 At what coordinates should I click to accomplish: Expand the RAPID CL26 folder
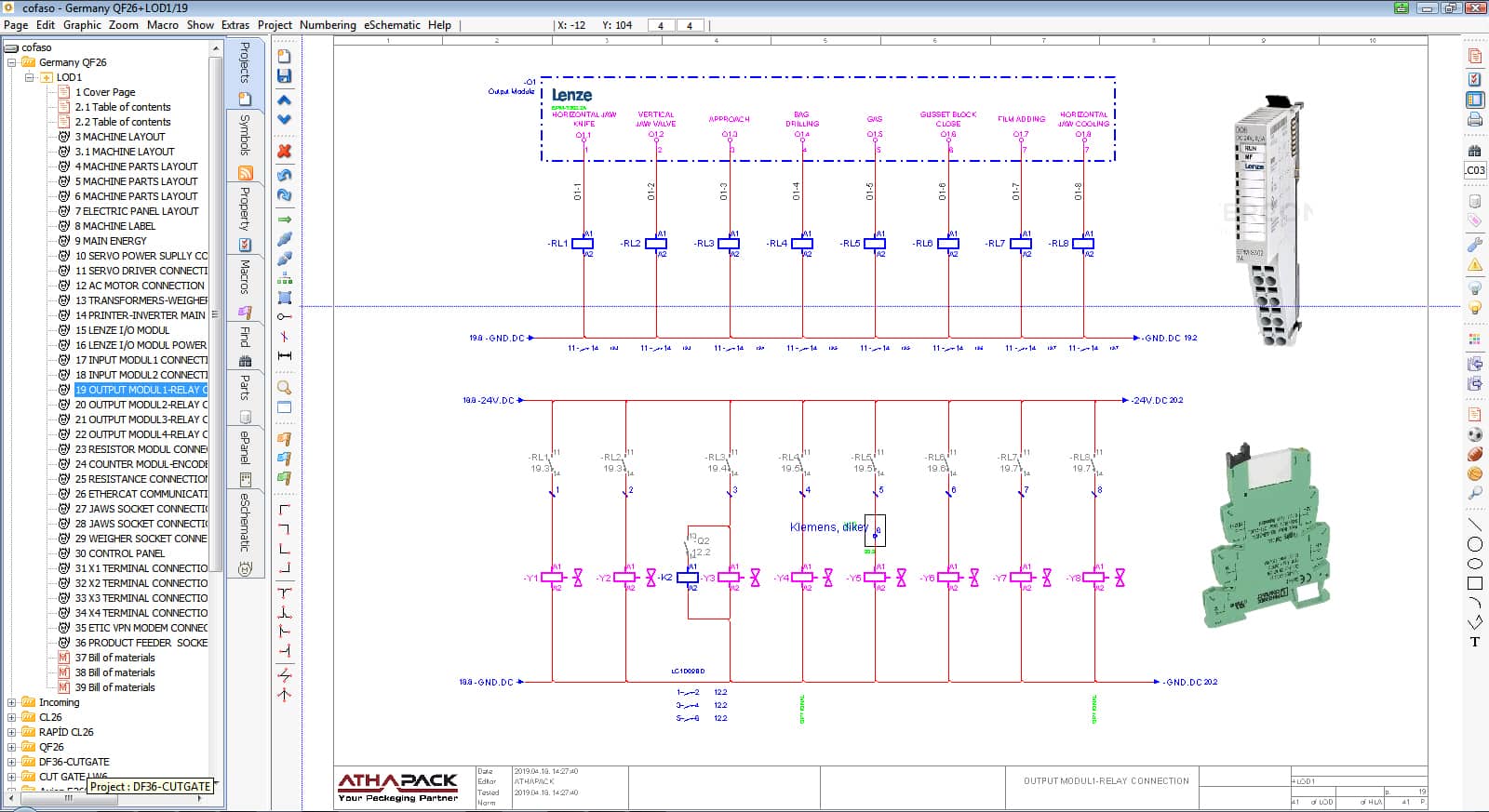tap(11, 732)
